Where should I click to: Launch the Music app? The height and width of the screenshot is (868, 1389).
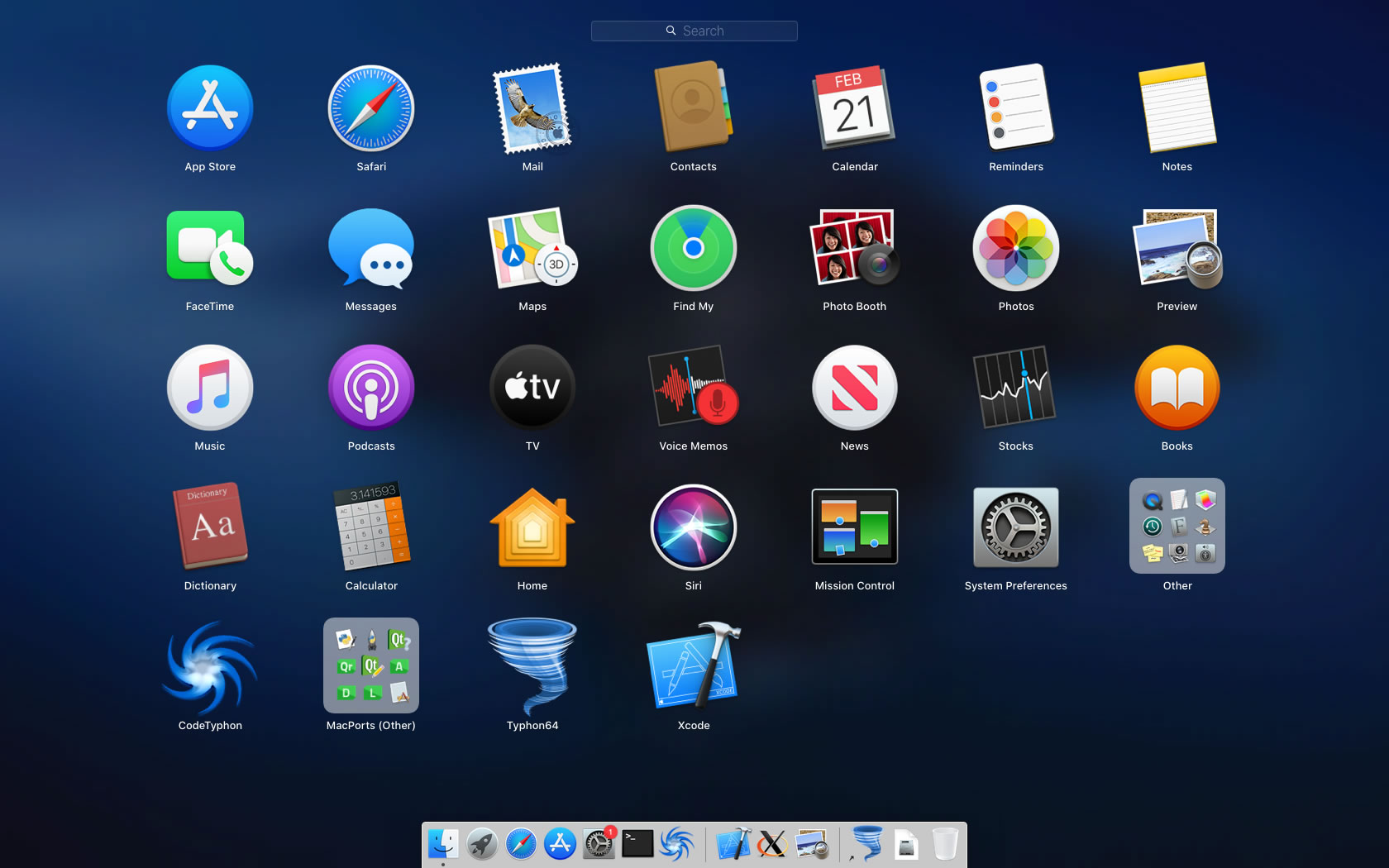210,388
